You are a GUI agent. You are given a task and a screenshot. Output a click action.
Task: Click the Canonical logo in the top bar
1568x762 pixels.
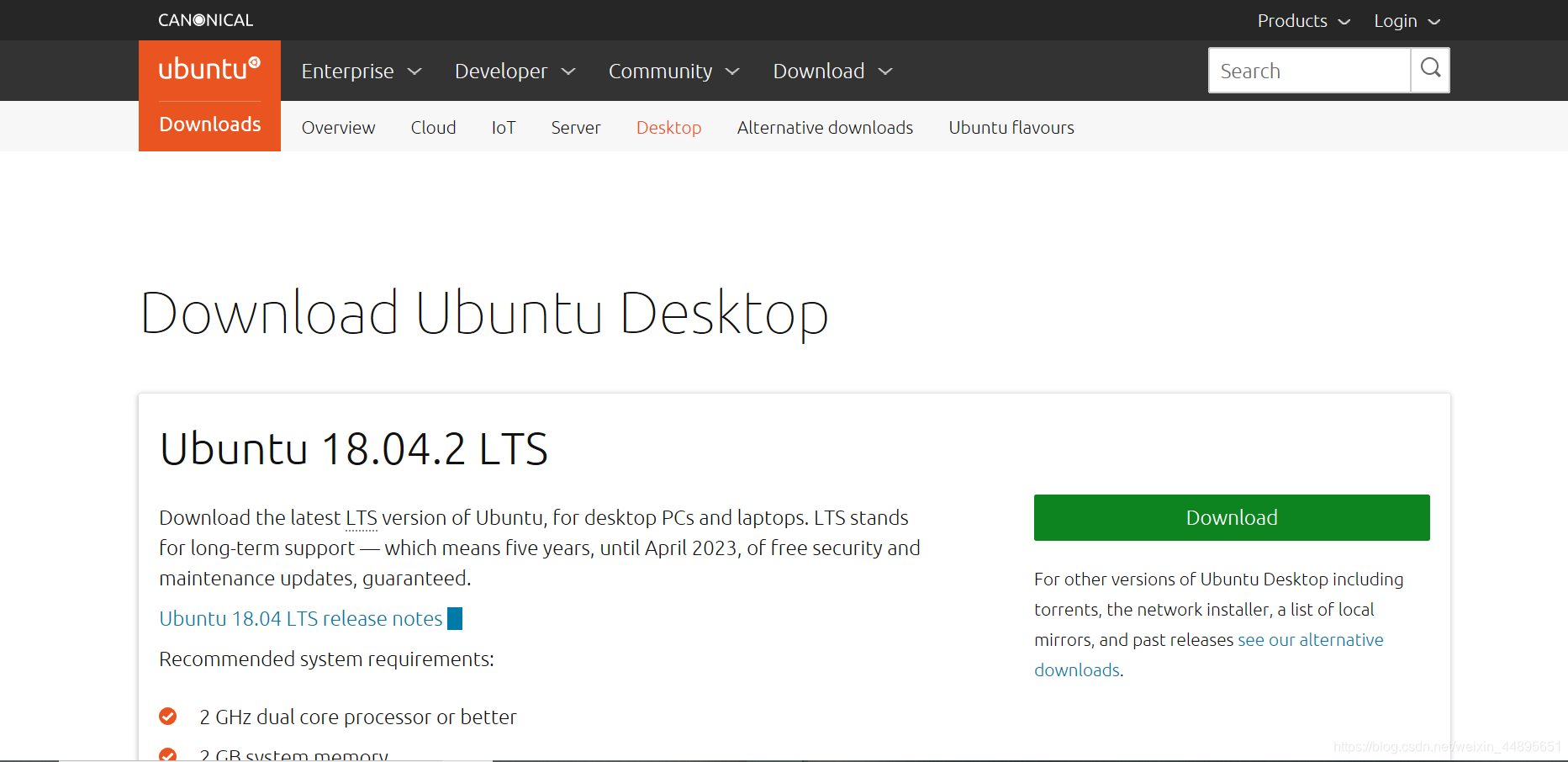pyautogui.click(x=205, y=20)
